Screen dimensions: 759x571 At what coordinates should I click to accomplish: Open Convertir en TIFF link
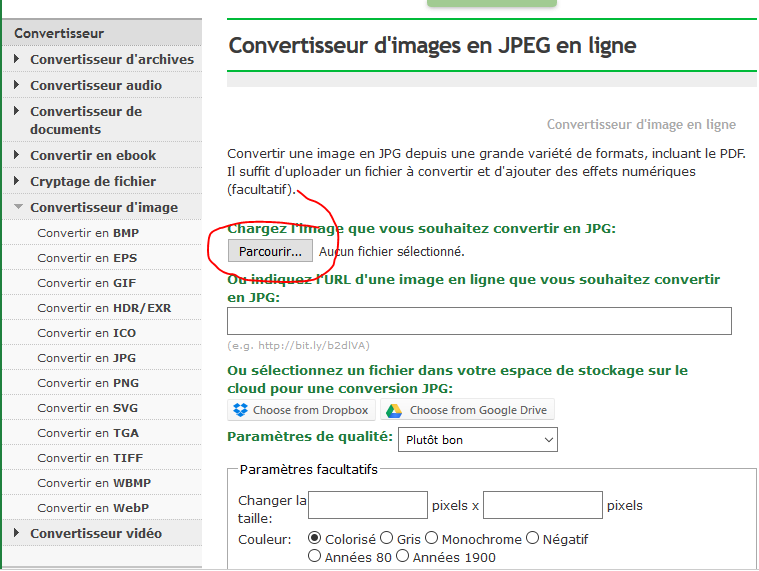tap(90, 458)
